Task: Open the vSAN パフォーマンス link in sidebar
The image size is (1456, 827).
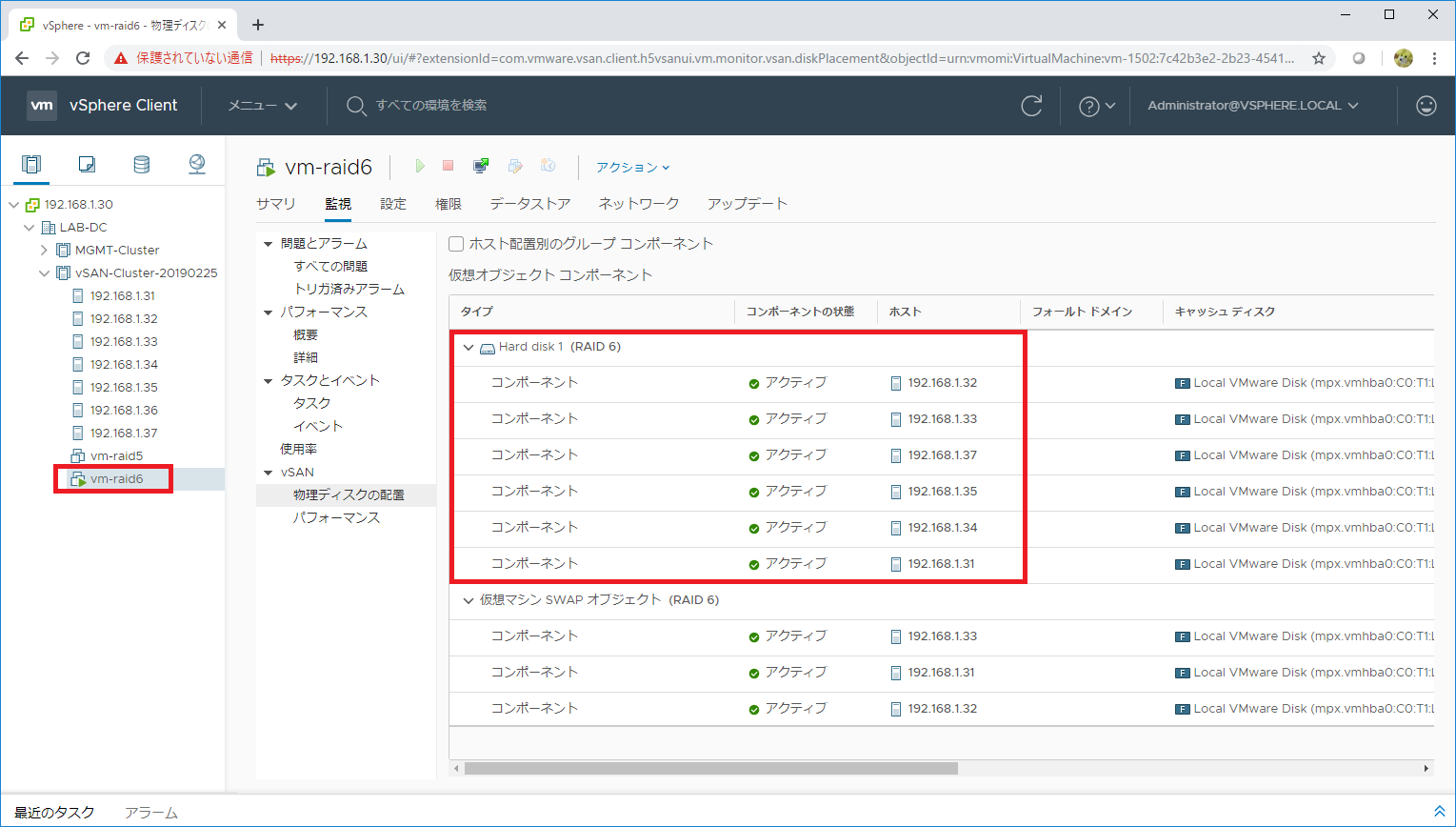Action: point(336,518)
